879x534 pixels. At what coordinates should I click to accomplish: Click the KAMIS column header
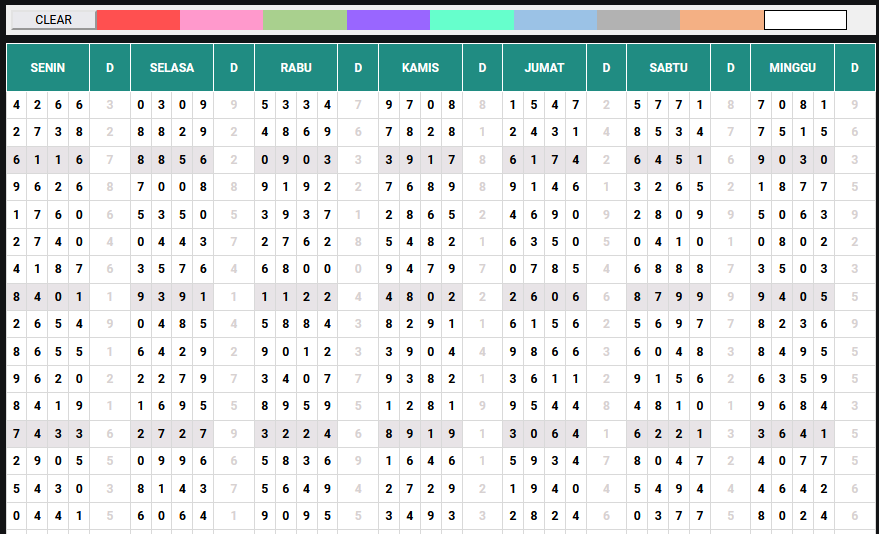click(420, 68)
